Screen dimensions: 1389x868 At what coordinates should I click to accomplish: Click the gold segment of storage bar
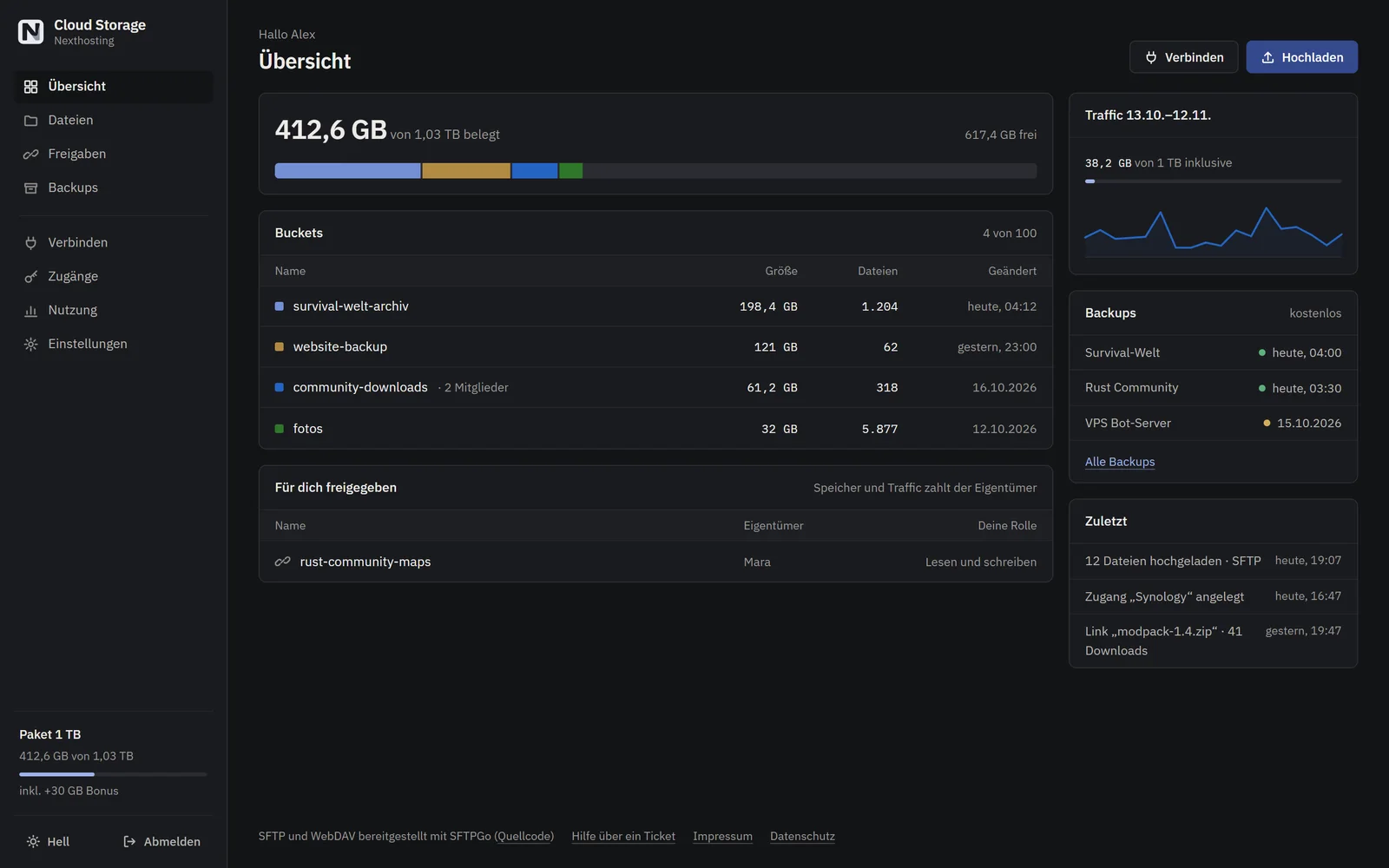point(466,171)
